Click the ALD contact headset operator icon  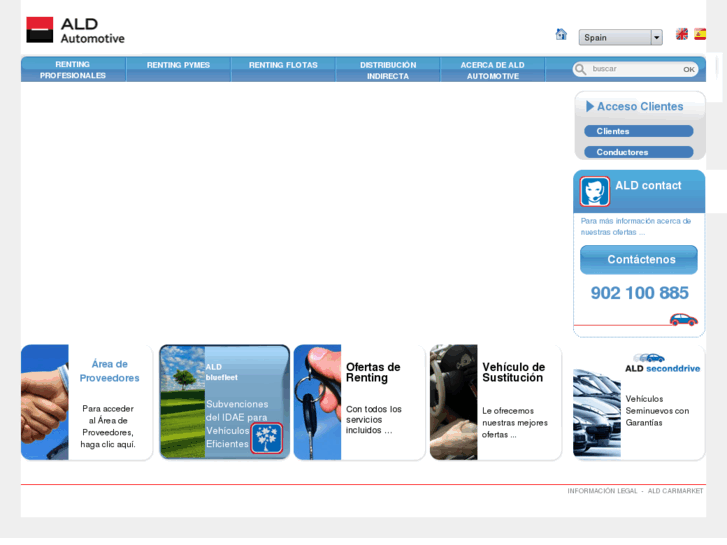coord(594,191)
